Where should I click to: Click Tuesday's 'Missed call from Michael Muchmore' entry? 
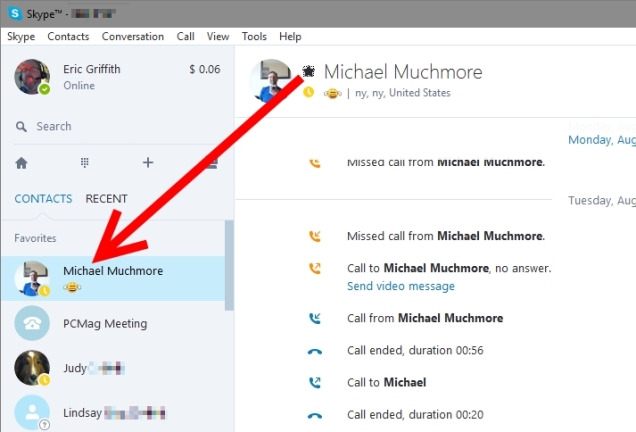[446, 236]
